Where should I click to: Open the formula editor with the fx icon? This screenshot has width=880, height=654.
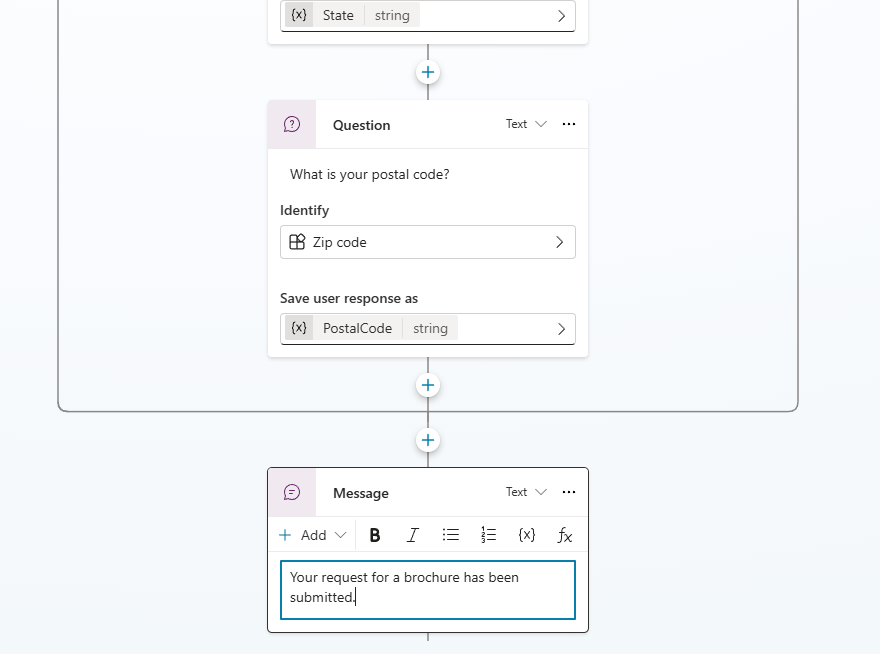click(x=564, y=535)
